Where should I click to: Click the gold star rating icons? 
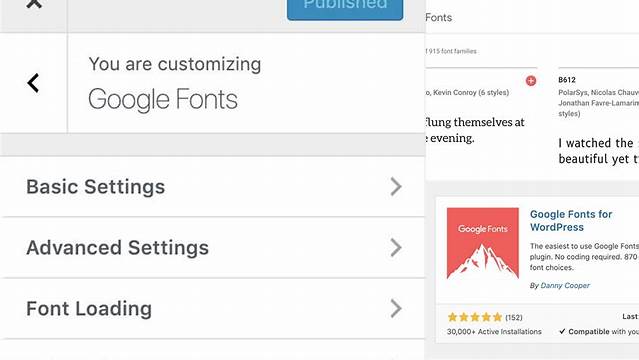coord(475,317)
